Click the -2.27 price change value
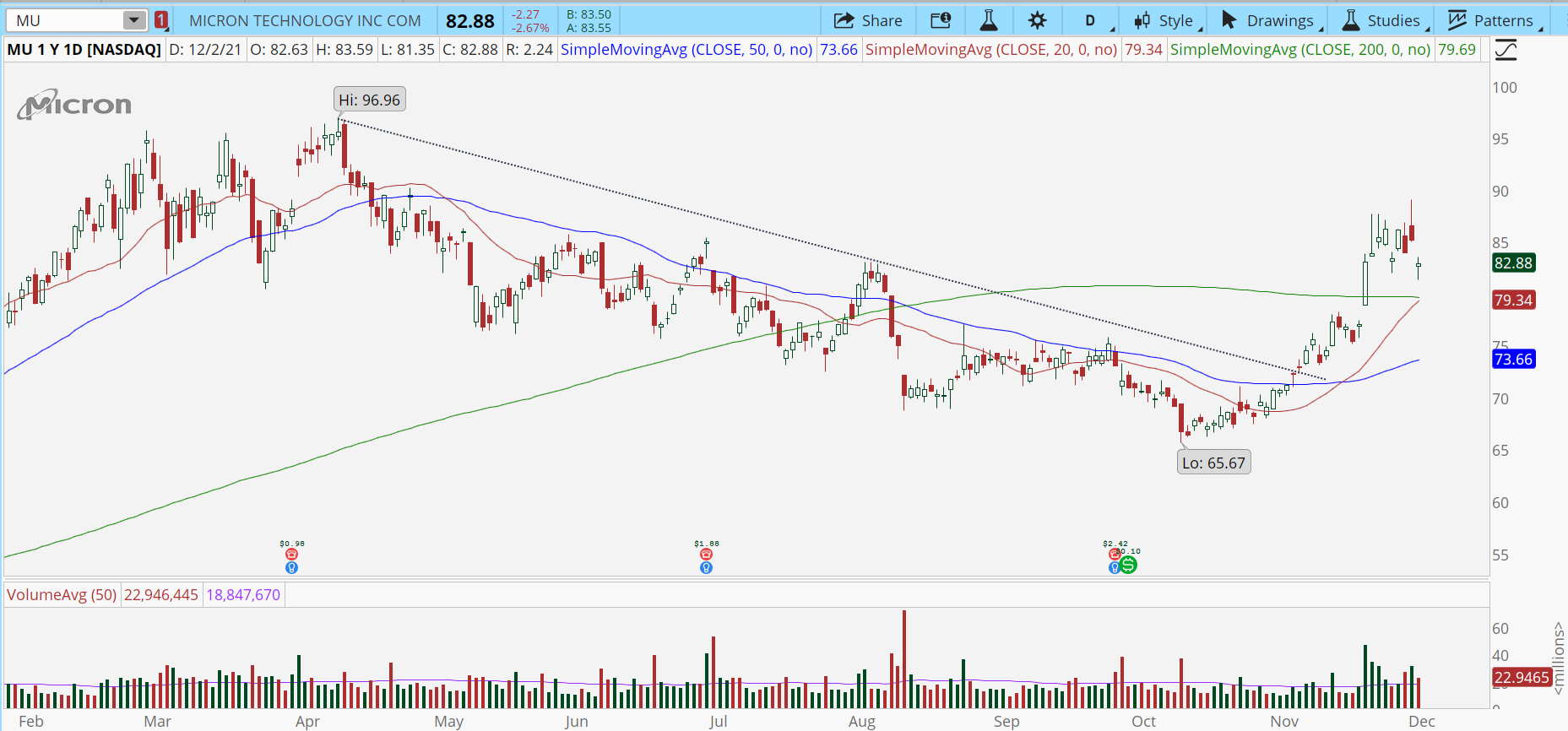 525,14
